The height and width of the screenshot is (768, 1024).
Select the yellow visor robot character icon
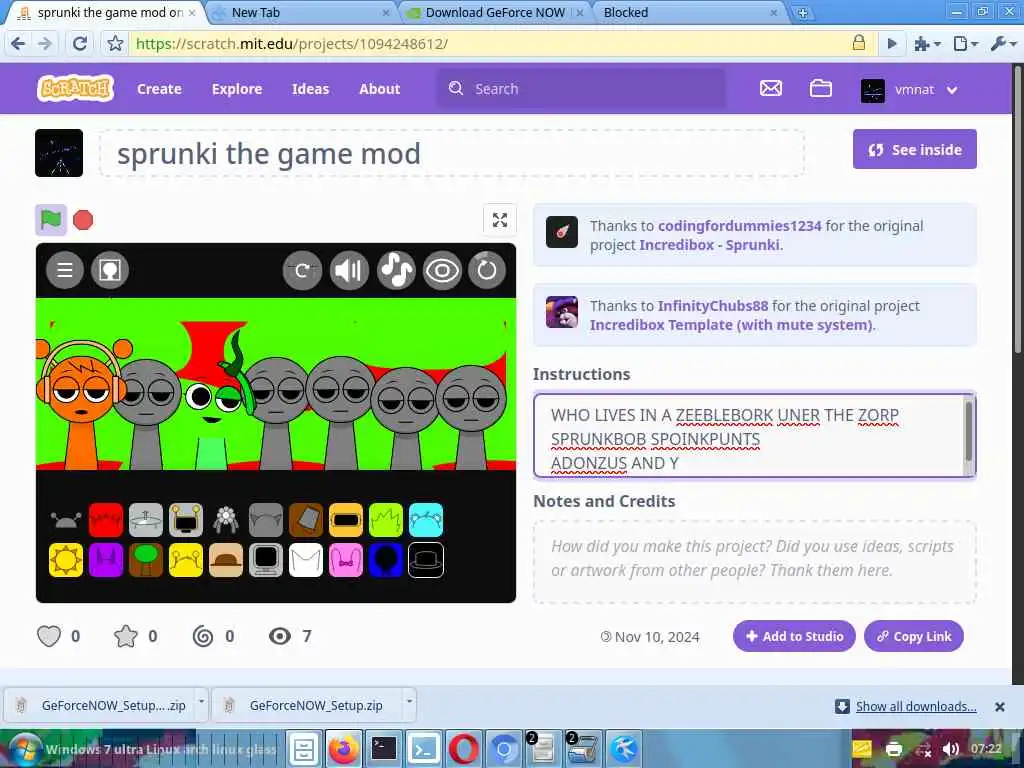(346, 520)
